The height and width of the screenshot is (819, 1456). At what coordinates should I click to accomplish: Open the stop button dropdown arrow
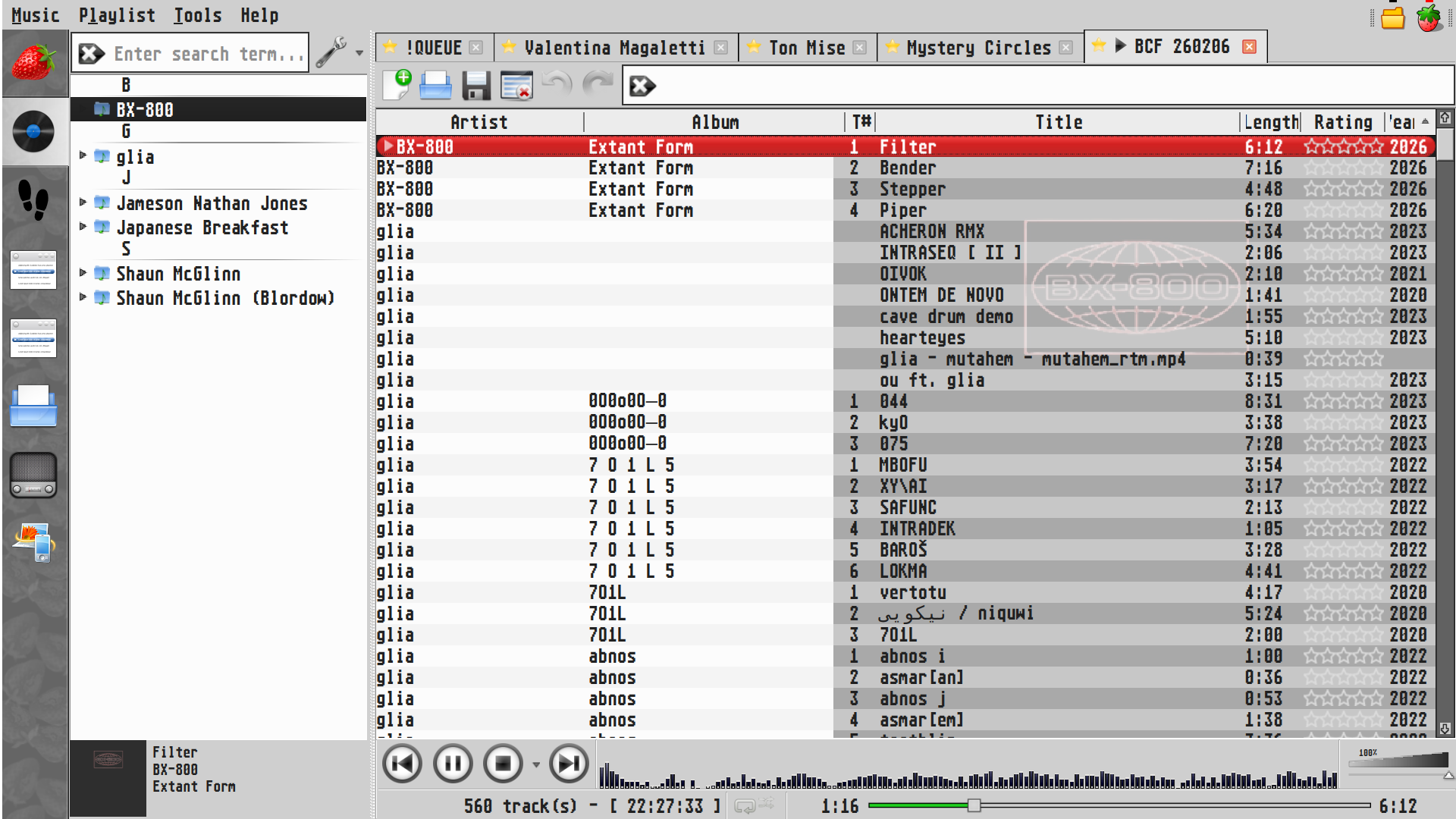point(536,764)
